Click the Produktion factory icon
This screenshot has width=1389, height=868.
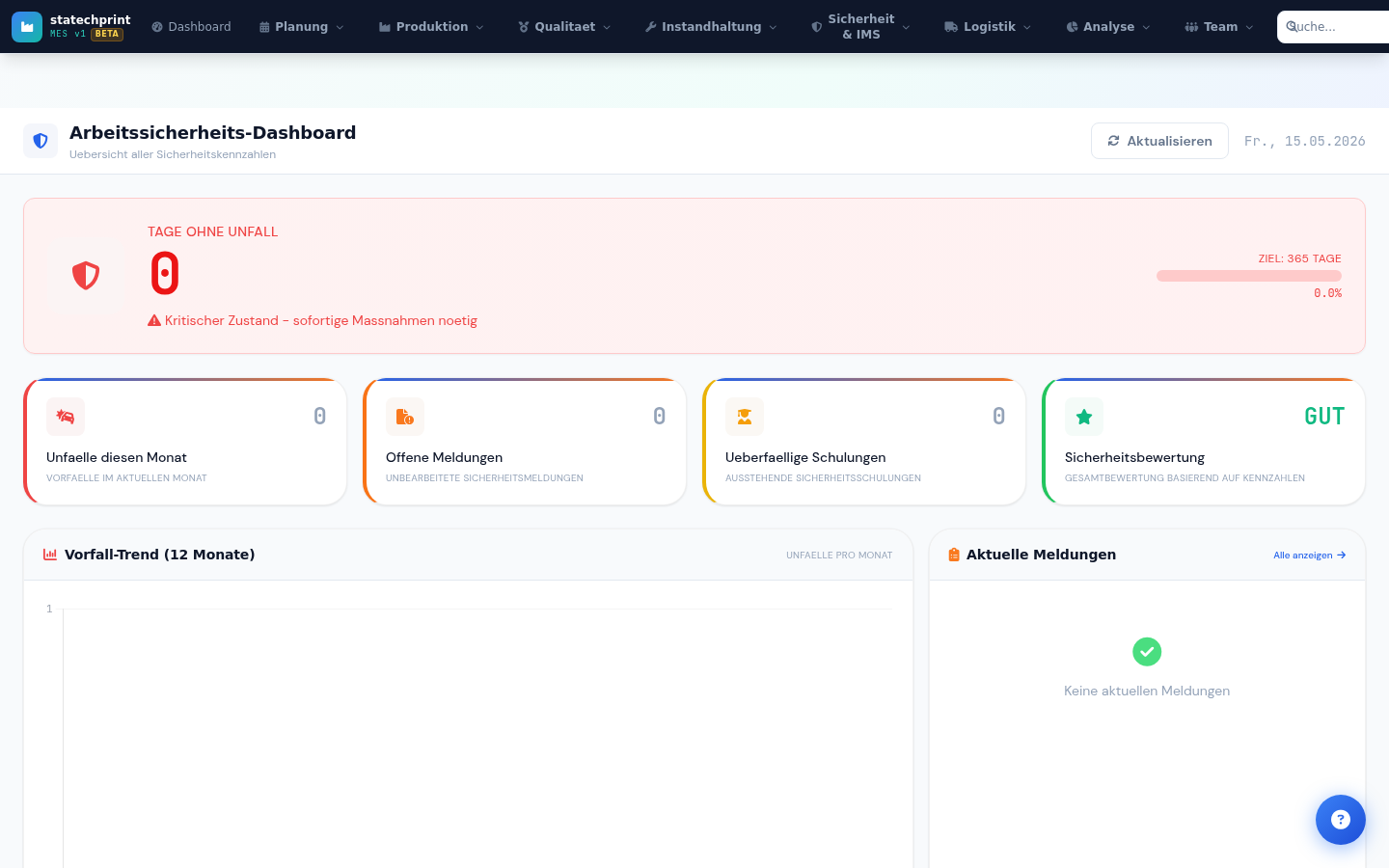click(385, 27)
